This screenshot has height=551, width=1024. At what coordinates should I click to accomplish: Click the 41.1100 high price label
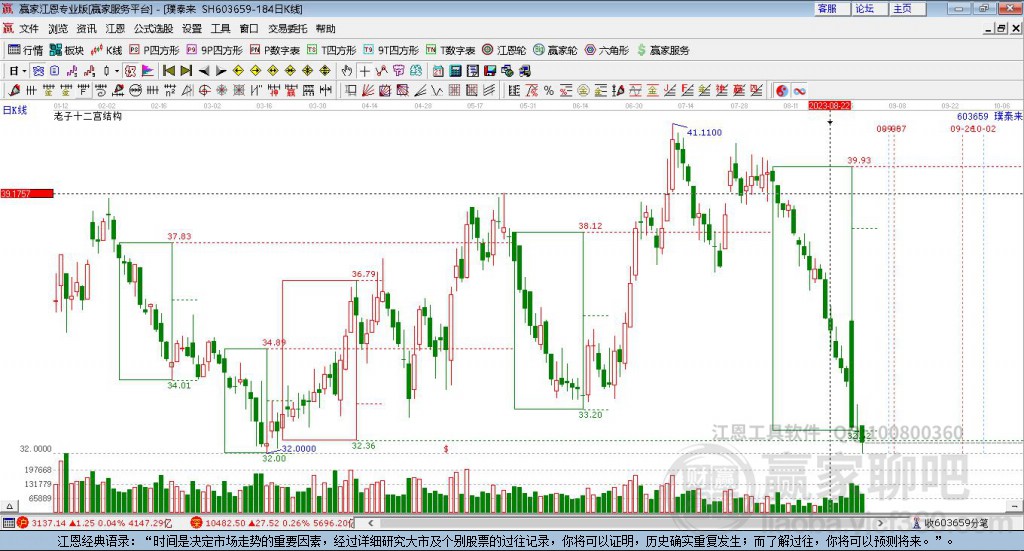pos(704,133)
